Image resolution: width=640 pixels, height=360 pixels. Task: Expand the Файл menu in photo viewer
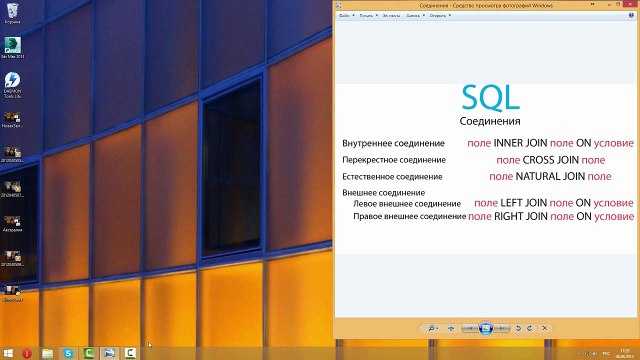[347, 16]
